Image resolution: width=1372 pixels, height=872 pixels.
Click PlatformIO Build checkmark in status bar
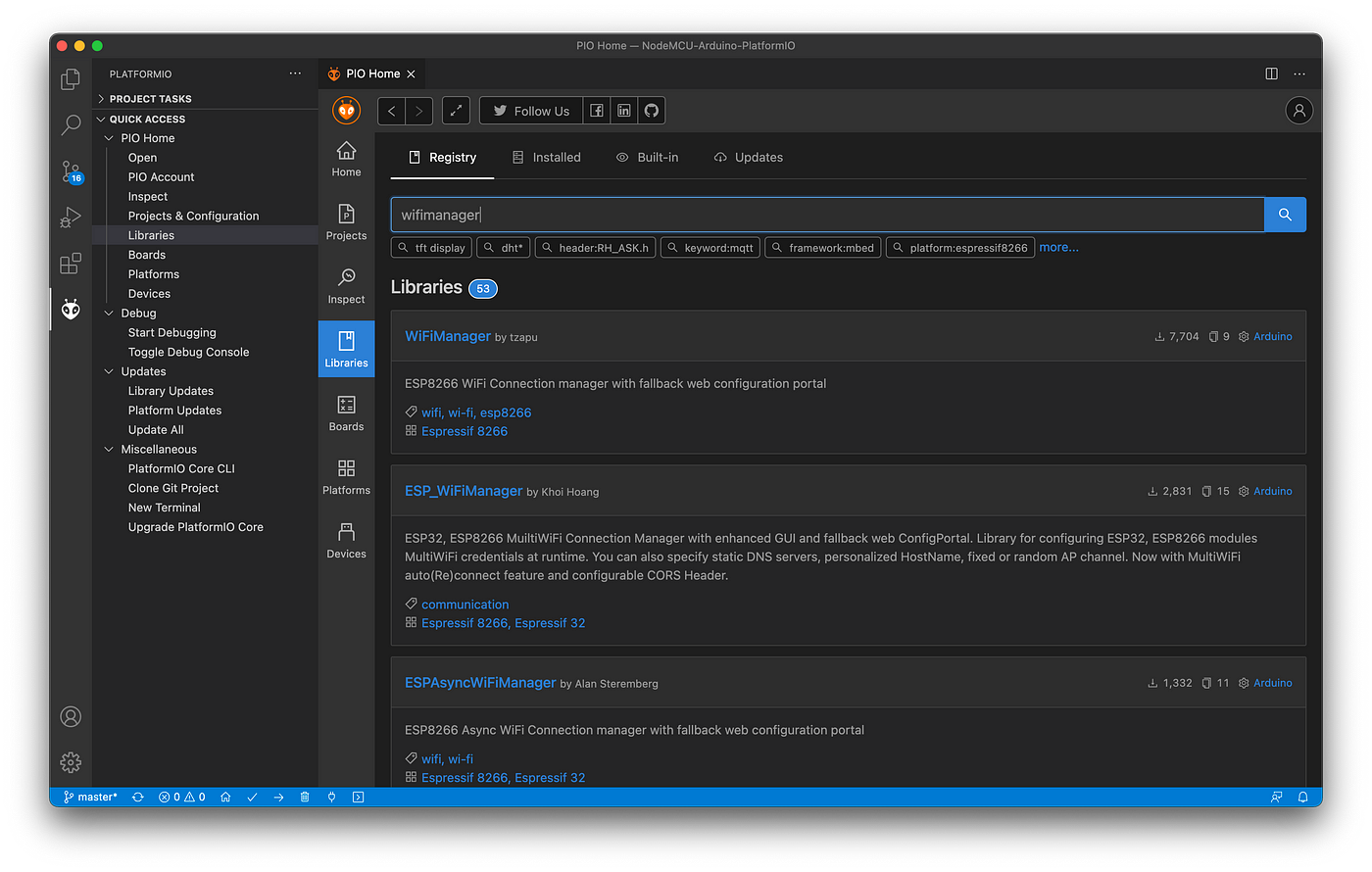[252, 798]
